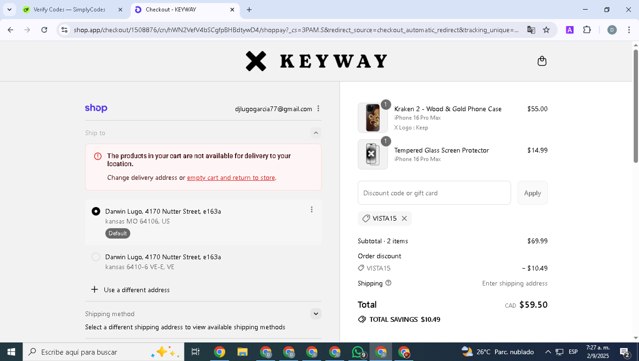The image size is (639, 361).
Task: Open the Windows Start menu
Action: tap(11, 352)
